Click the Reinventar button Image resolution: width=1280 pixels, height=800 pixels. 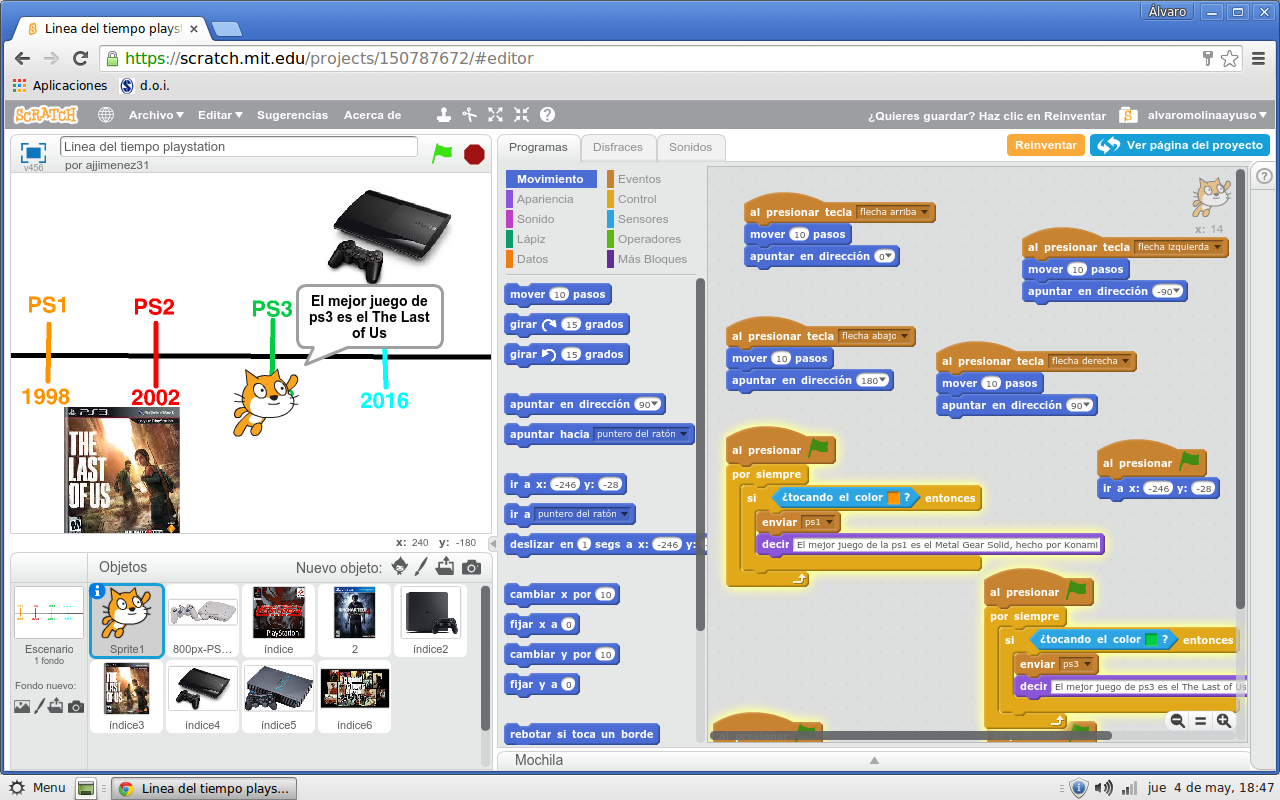coord(1045,144)
